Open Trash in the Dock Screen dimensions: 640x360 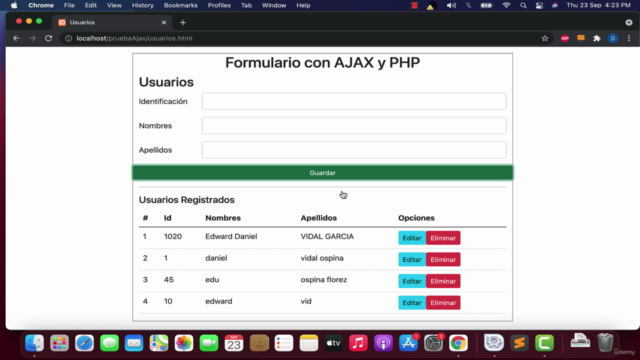(605, 342)
